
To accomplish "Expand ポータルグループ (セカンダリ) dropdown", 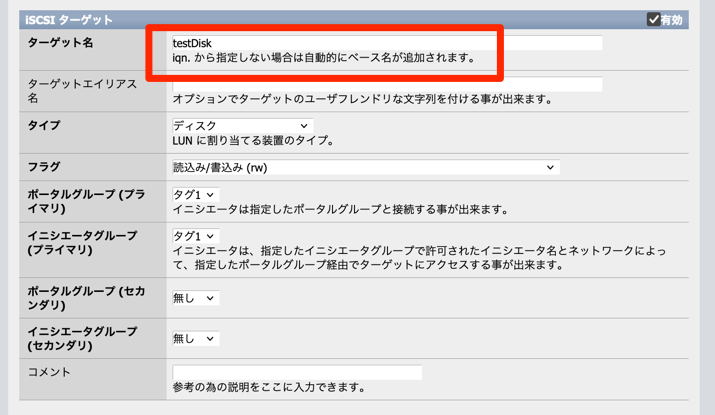I will pyautogui.click(x=195, y=298).
